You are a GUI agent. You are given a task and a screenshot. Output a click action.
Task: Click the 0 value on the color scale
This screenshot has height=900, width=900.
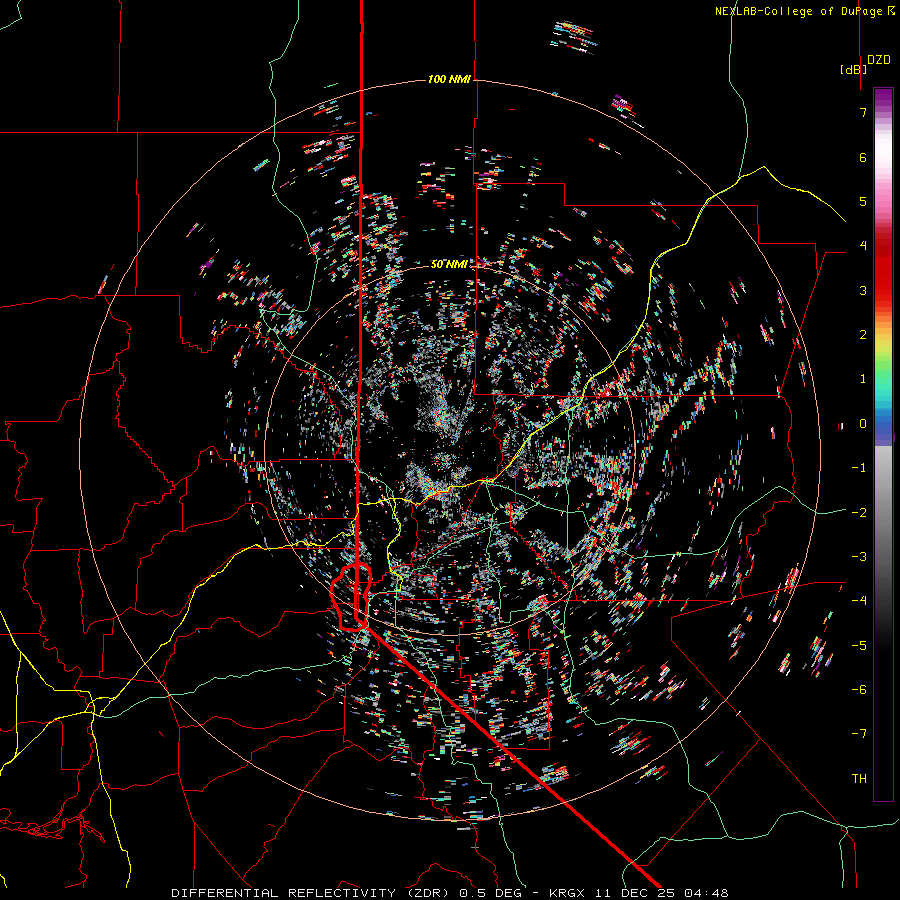click(863, 424)
